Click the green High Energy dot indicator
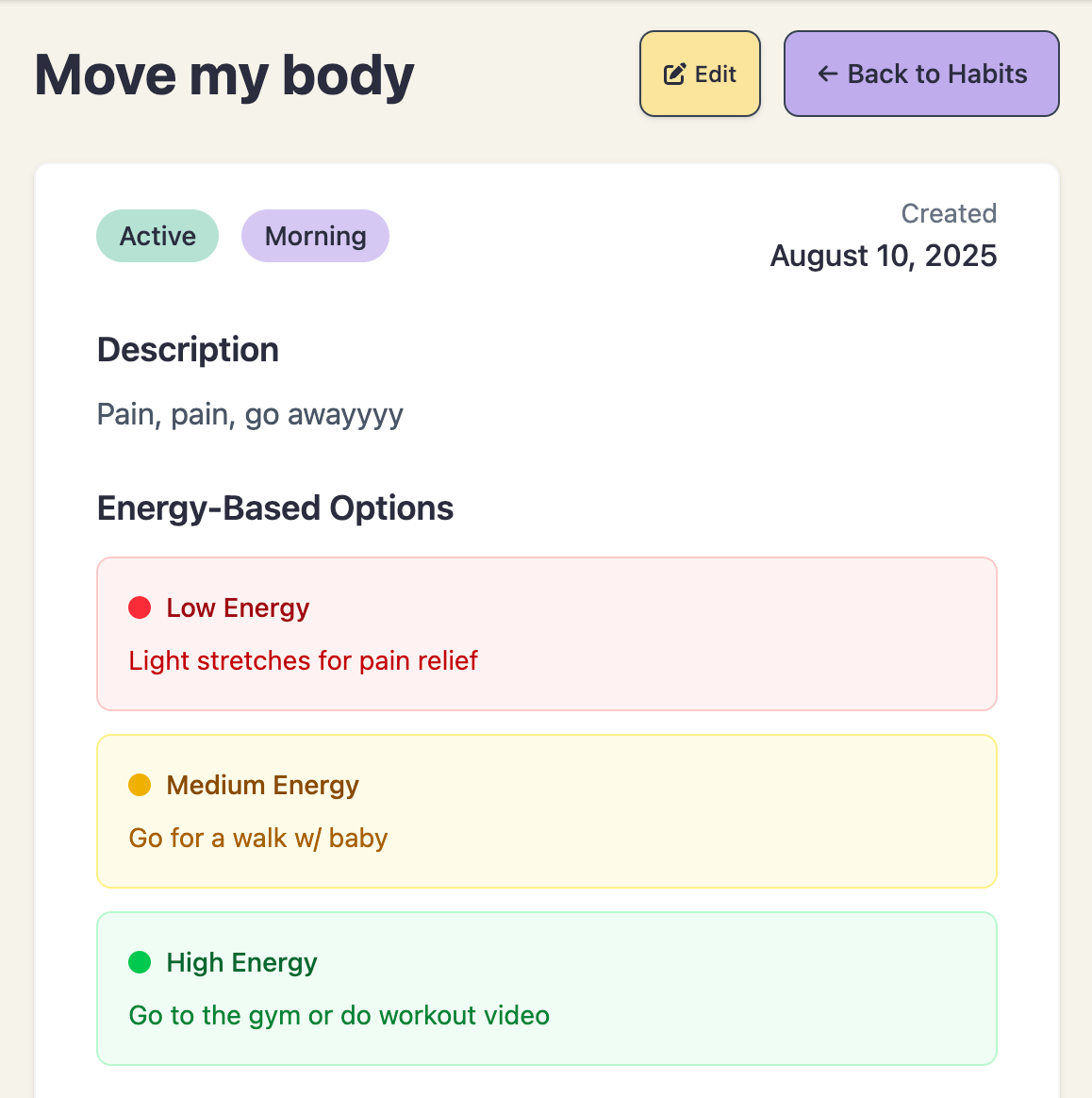1092x1098 pixels. click(140, 962)
